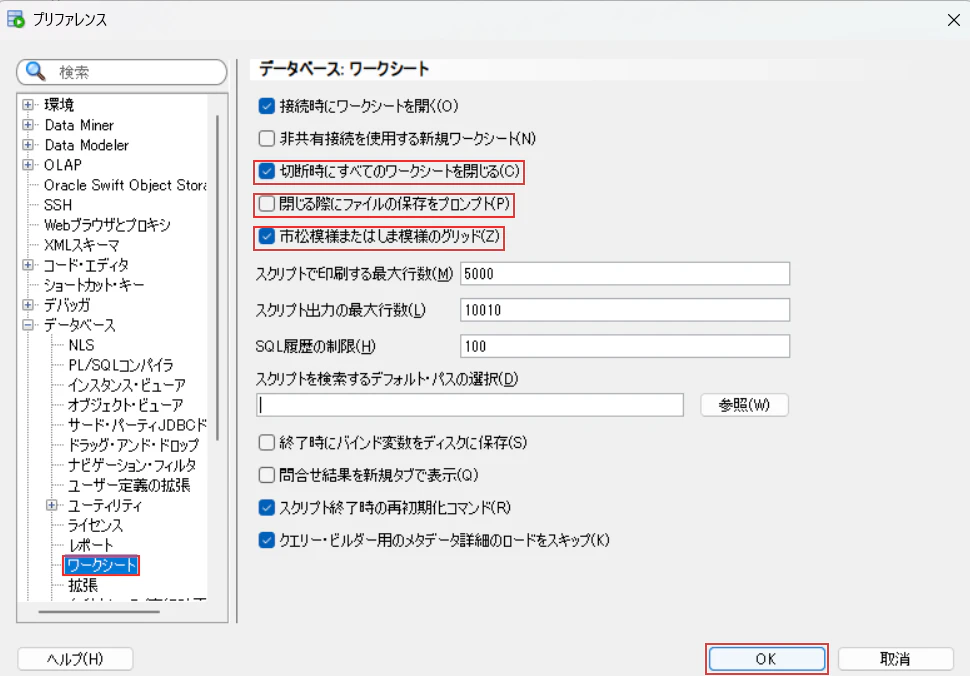This screenshot has width=970, height=676.
Task: Open help with ヘルプ(H) button
Action: tap(75, 659)
